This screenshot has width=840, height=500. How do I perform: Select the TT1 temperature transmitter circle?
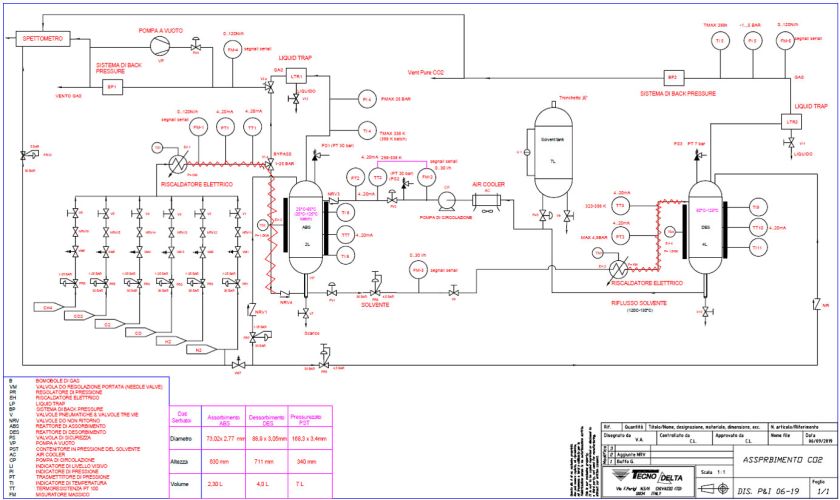click(252, 129)
